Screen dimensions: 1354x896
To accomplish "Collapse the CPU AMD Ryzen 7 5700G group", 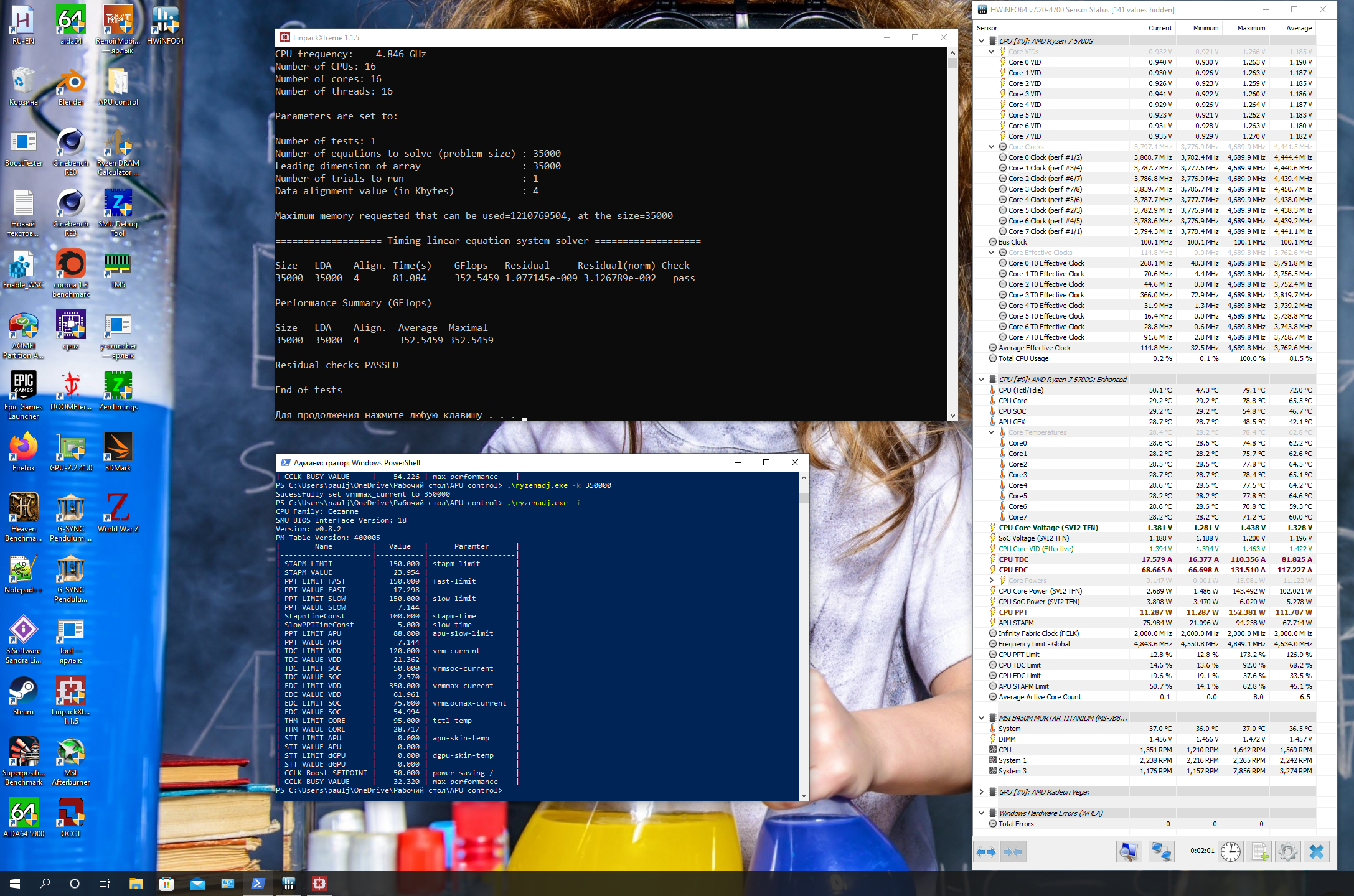I will pyautogui.click(x=982, y=41).
